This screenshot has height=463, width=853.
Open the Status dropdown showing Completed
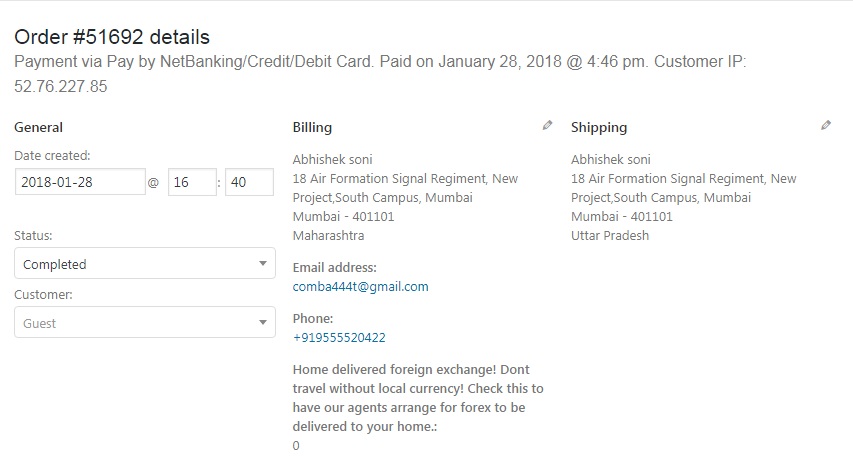click(145, 263)
